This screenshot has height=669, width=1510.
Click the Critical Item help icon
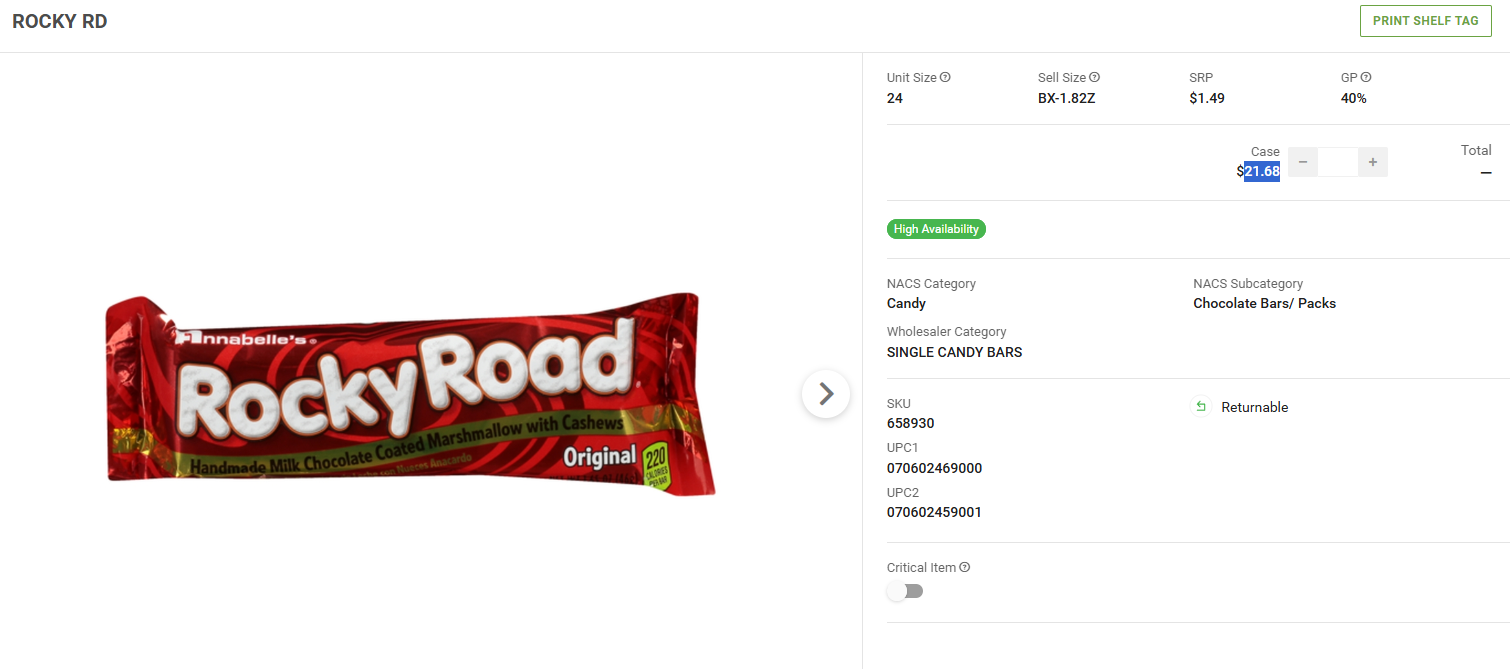(965, 567)
